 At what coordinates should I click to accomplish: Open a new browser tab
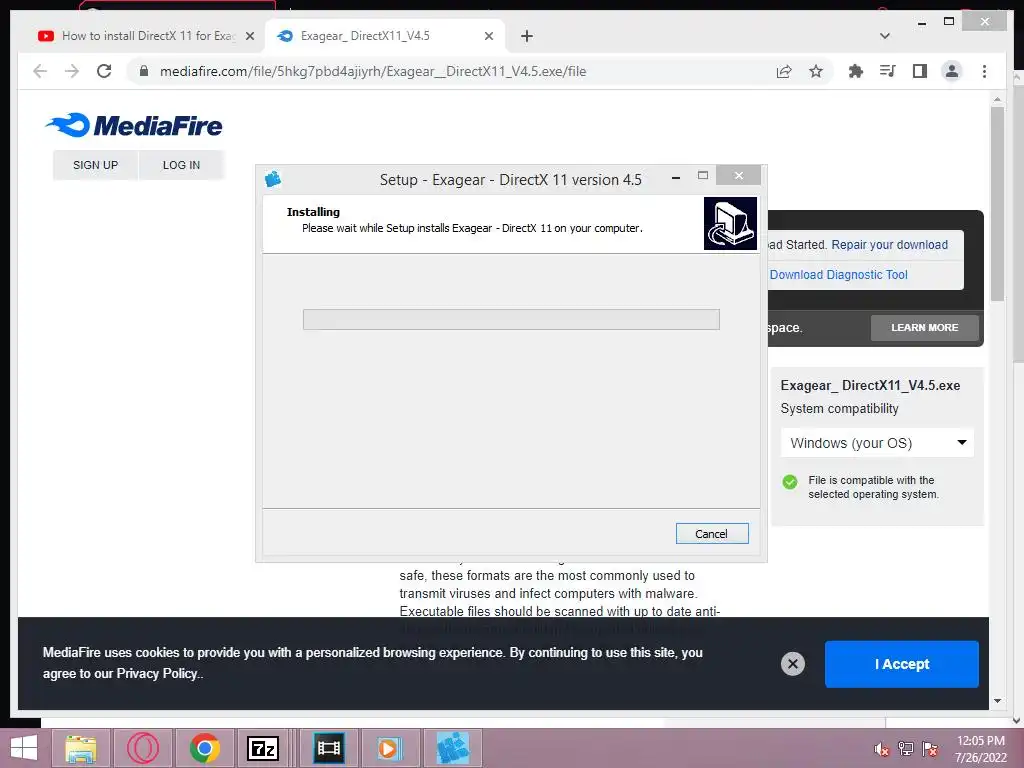[x=527, y=36]
